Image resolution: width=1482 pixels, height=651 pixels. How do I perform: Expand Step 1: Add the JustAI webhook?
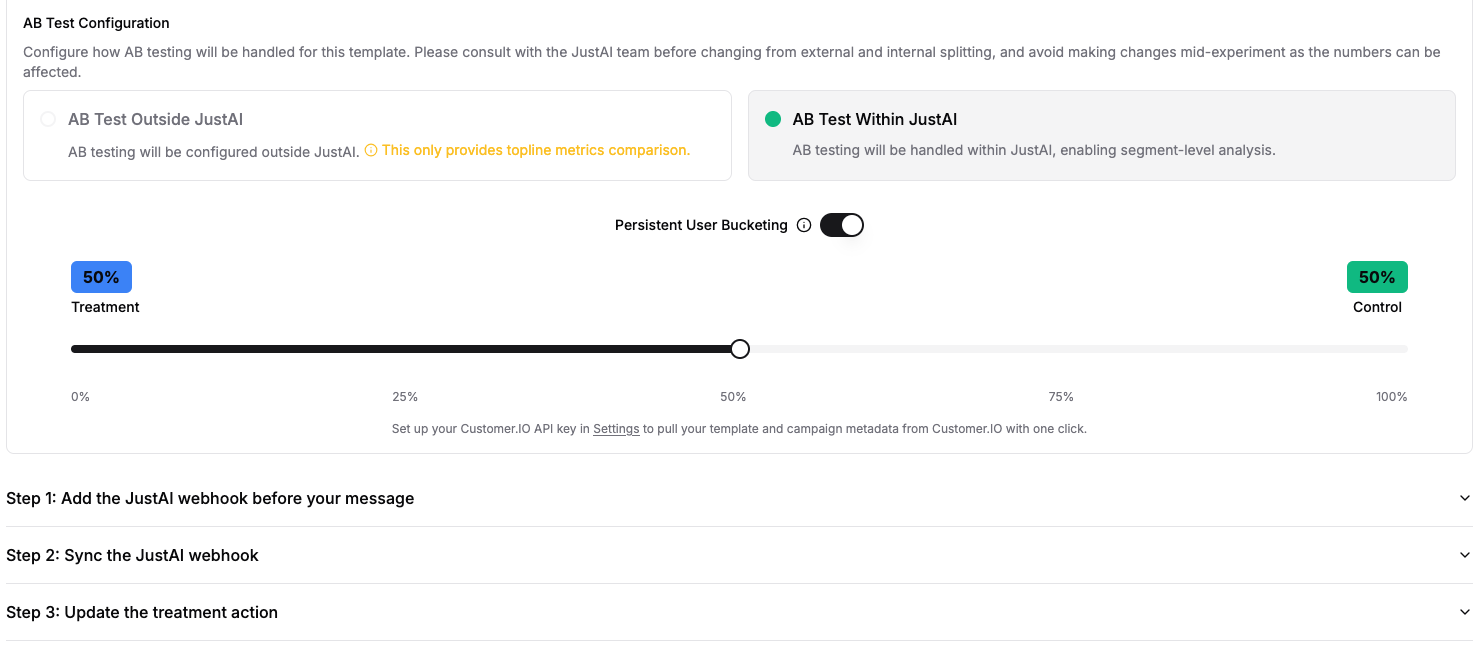coord(209,497)
